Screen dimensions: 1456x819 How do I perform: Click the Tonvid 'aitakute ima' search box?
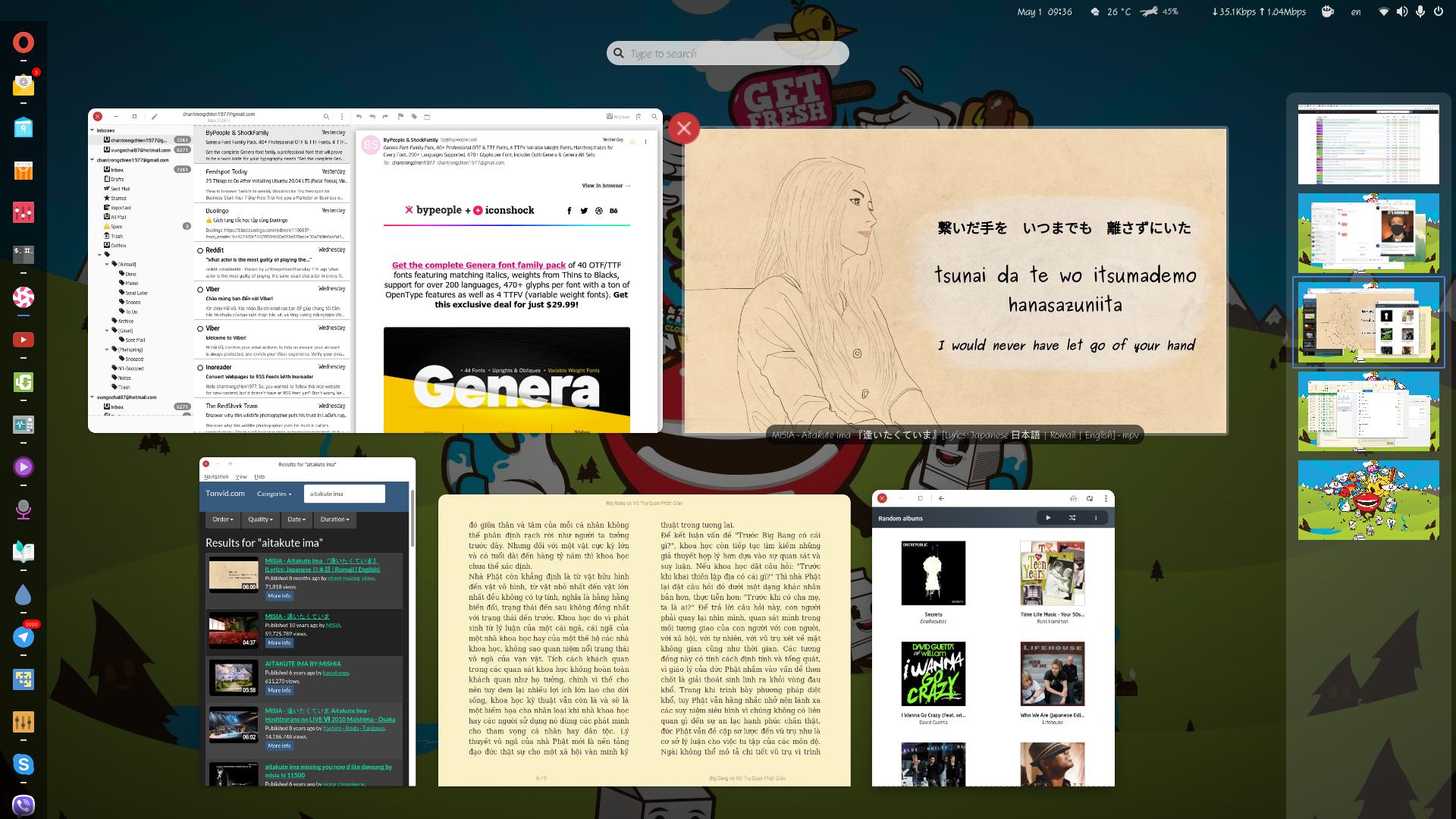pyautogui.click(x=344, y=494)
